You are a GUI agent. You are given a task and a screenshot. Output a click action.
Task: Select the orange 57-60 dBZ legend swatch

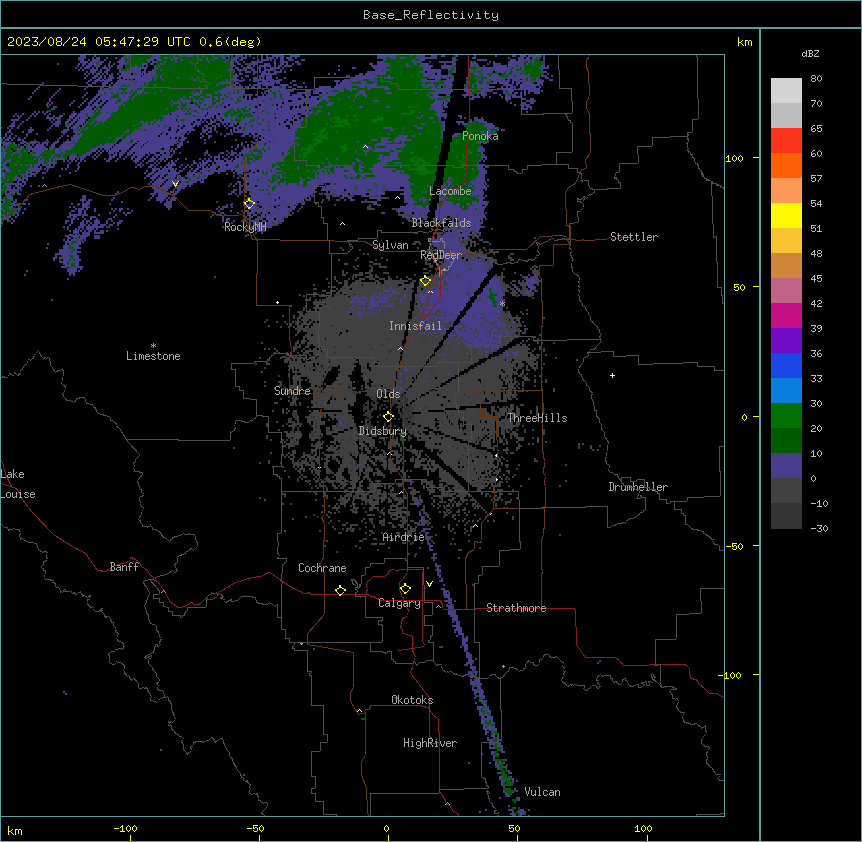tap(786, 165)
